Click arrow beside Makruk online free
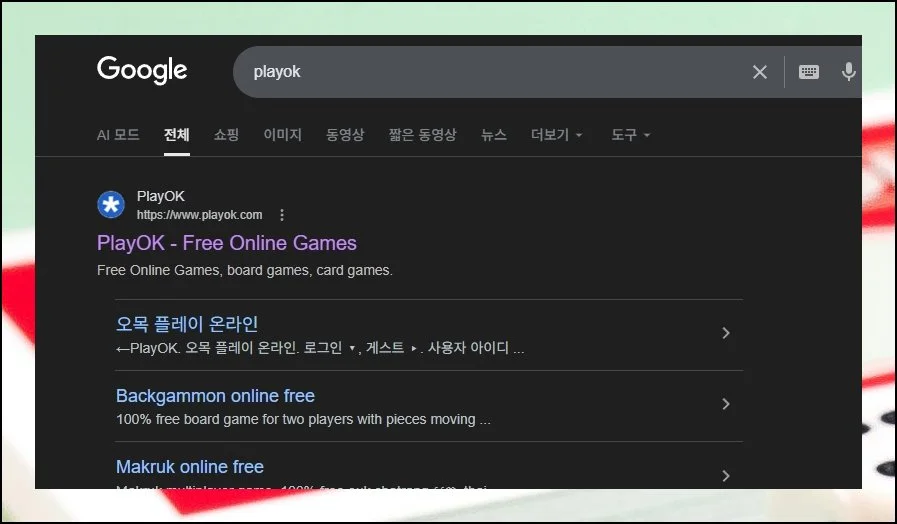Image resolution: width=897 pixels, height=524 pixels. click(x=726, y=475)
